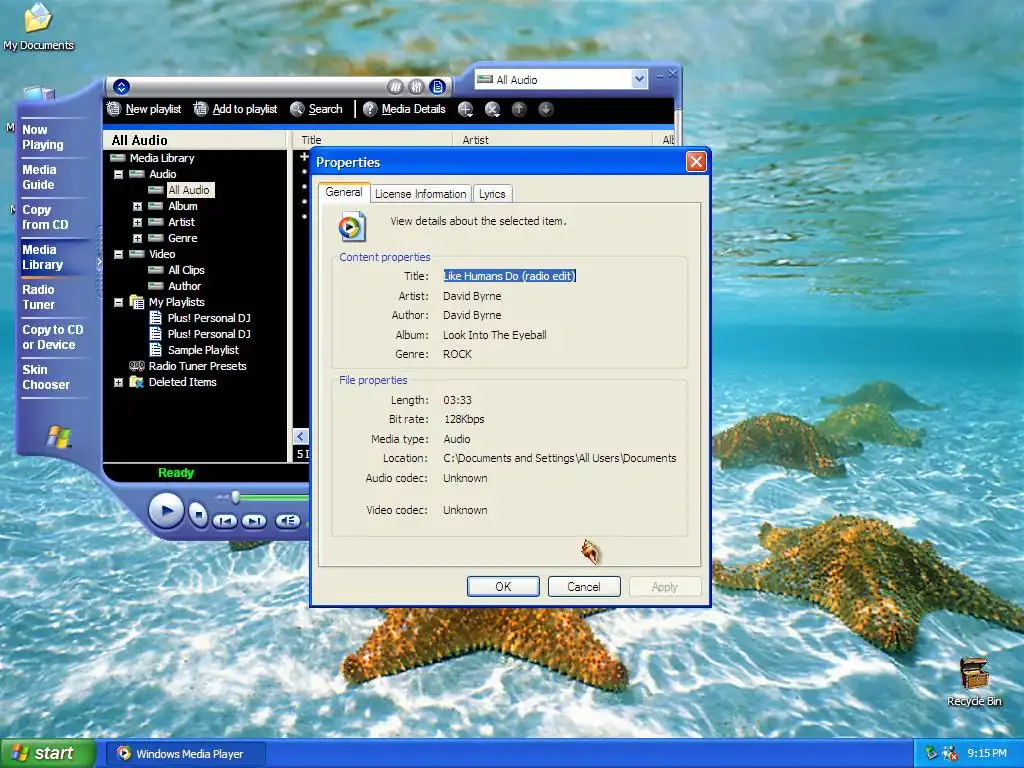Open the Media Guide feature
This screenshot has width=1024, height=768.
tap(39, 177)
